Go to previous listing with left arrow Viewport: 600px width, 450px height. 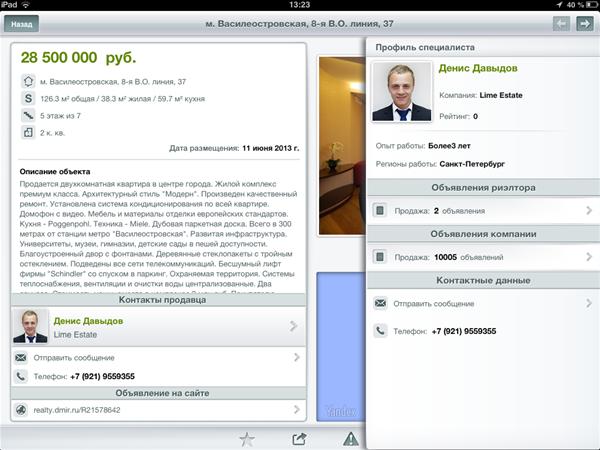pos(561,24)
